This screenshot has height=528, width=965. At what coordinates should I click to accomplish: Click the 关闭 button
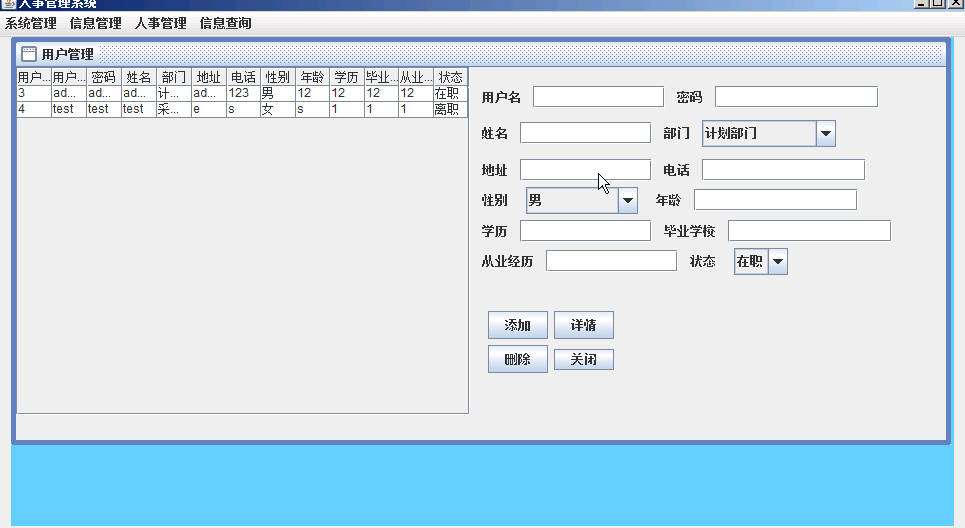583,359
